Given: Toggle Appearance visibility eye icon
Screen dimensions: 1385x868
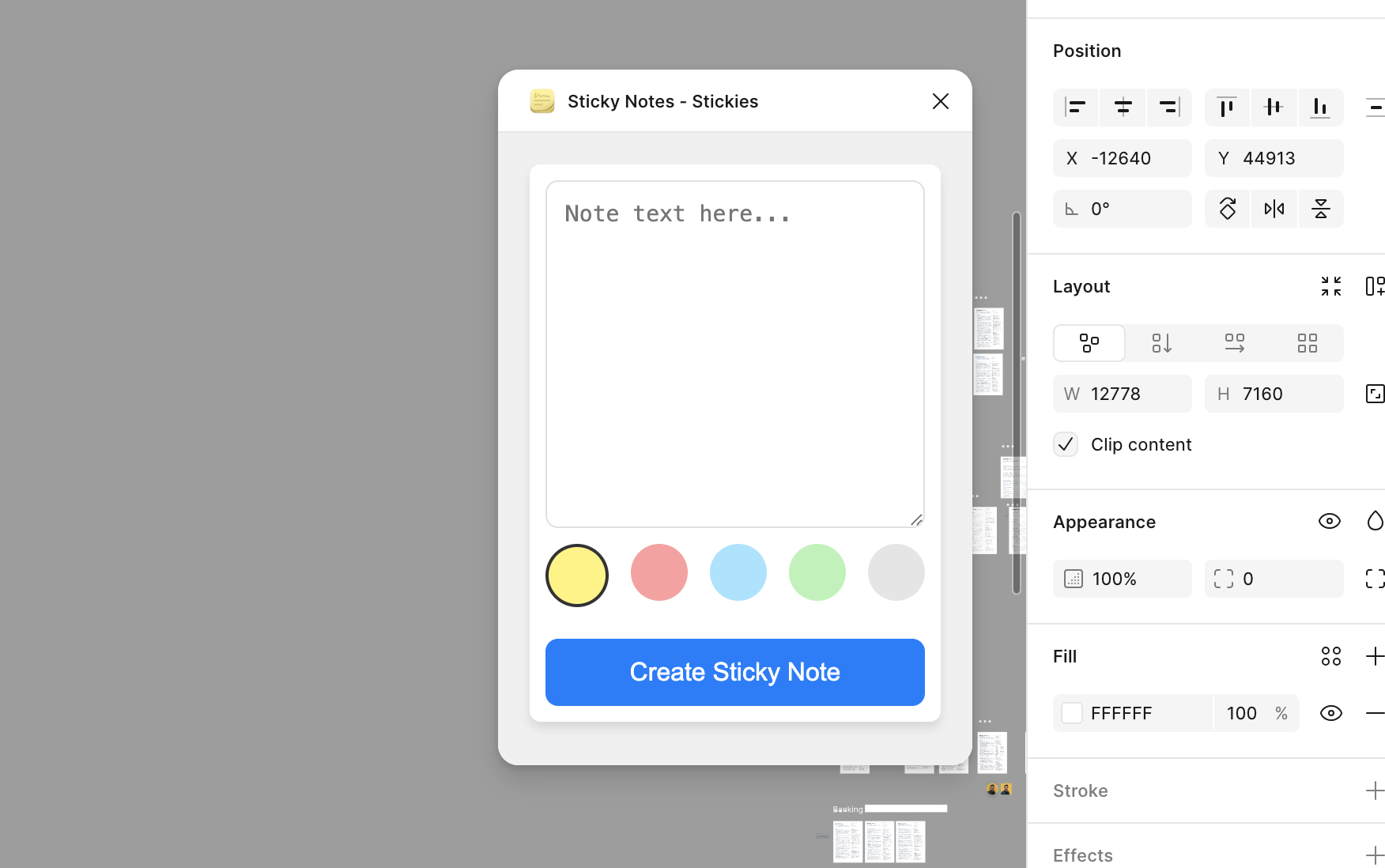Looking at the screenshot, I should click(1330, 521).
